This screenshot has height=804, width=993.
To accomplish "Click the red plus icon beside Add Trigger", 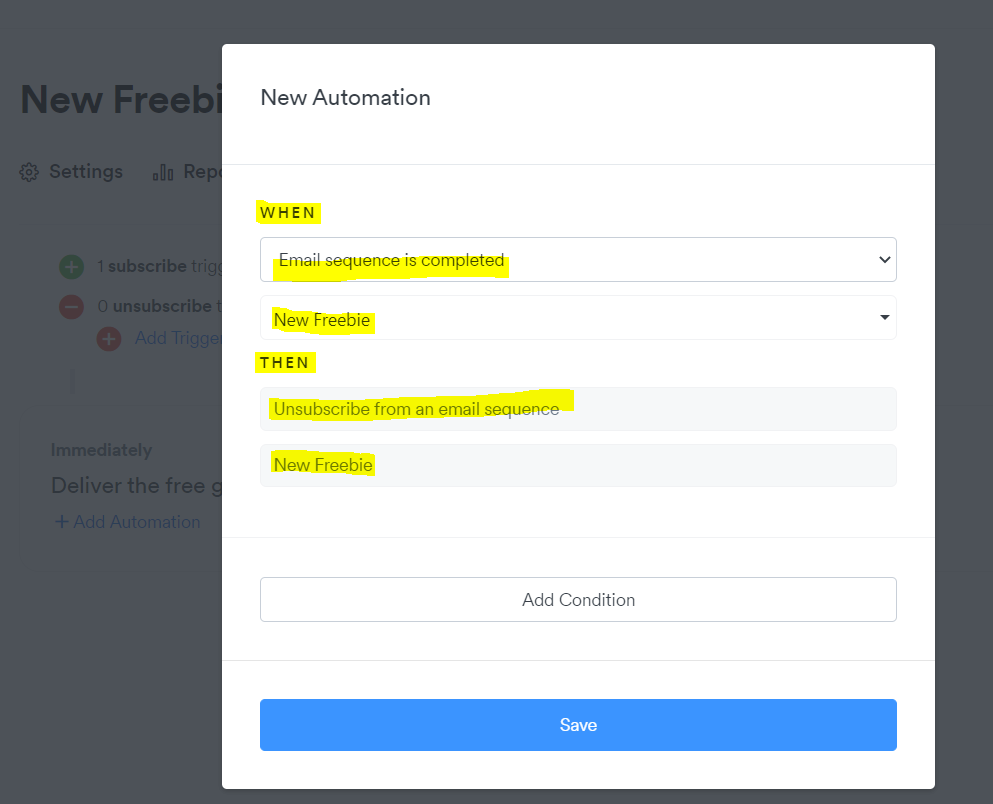I will tap(109, 338).
